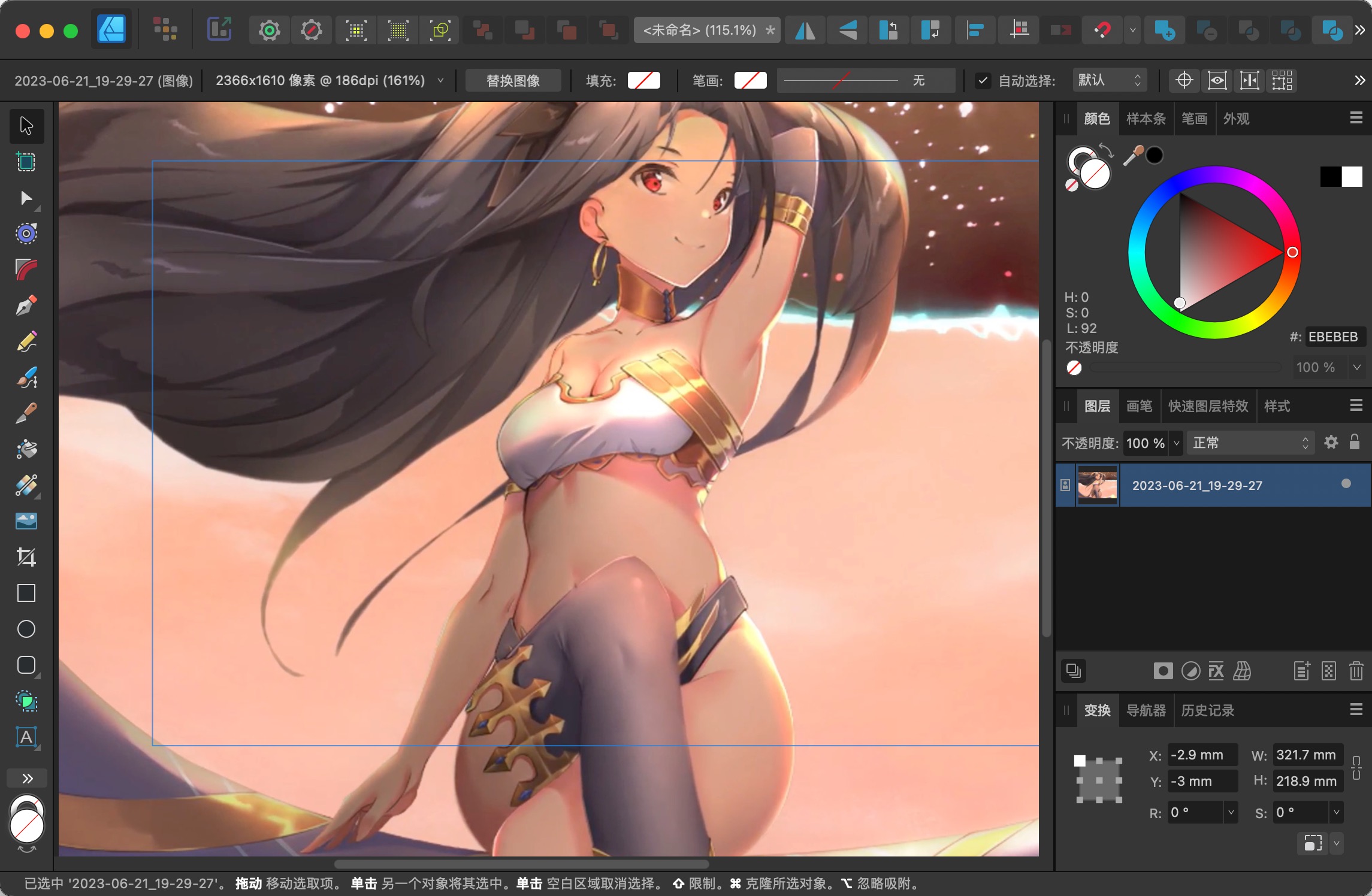Select the Move tool arrow

26,126
